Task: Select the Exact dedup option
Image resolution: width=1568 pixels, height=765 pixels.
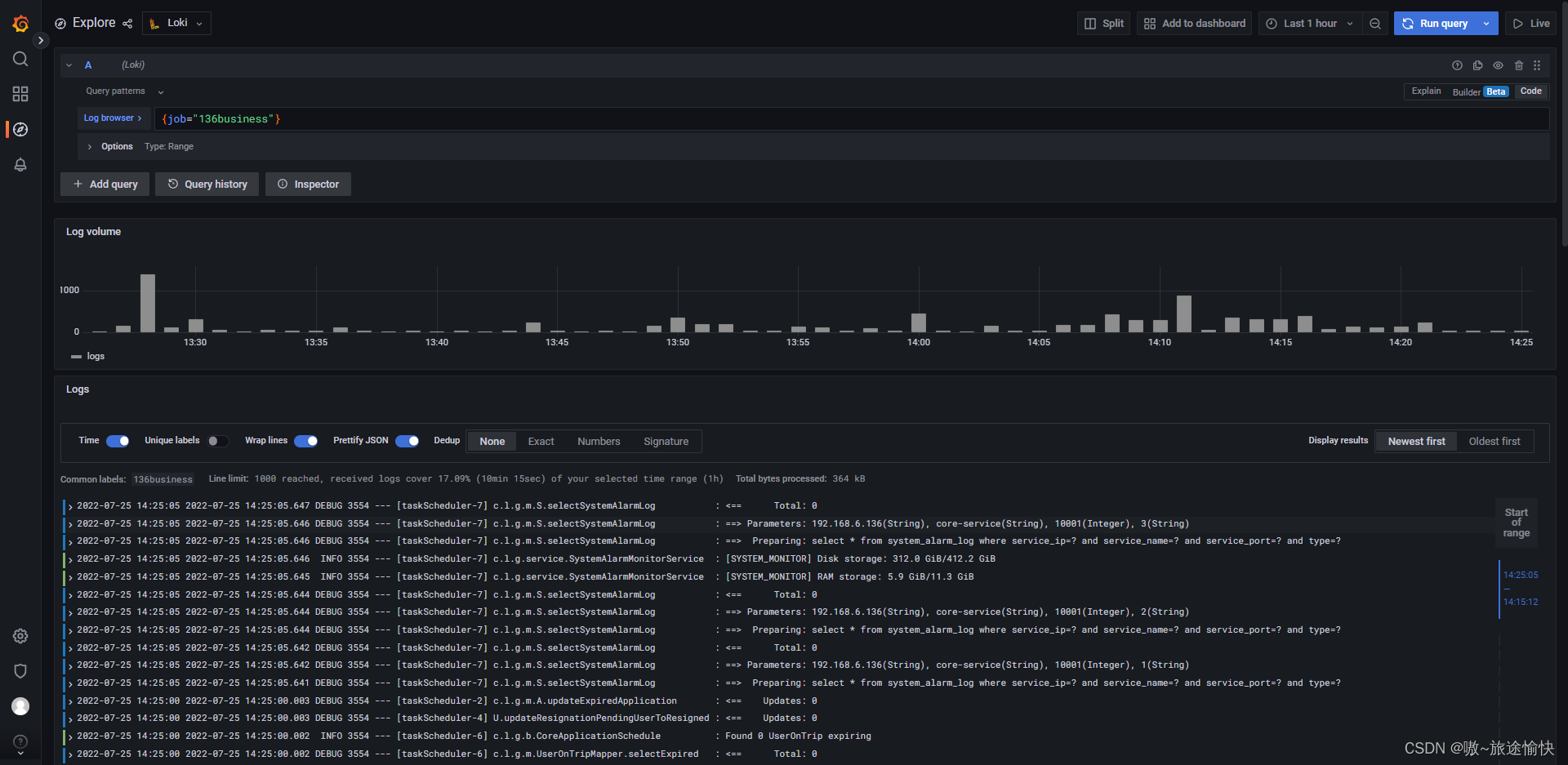Action: 541,442
